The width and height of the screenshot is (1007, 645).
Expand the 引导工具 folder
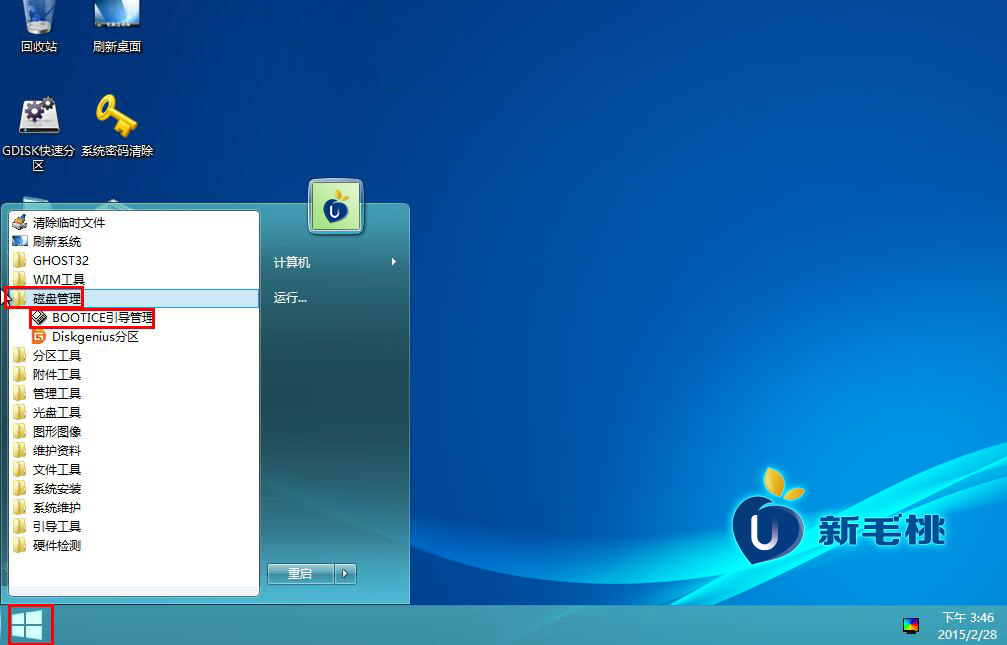[134, 526]
